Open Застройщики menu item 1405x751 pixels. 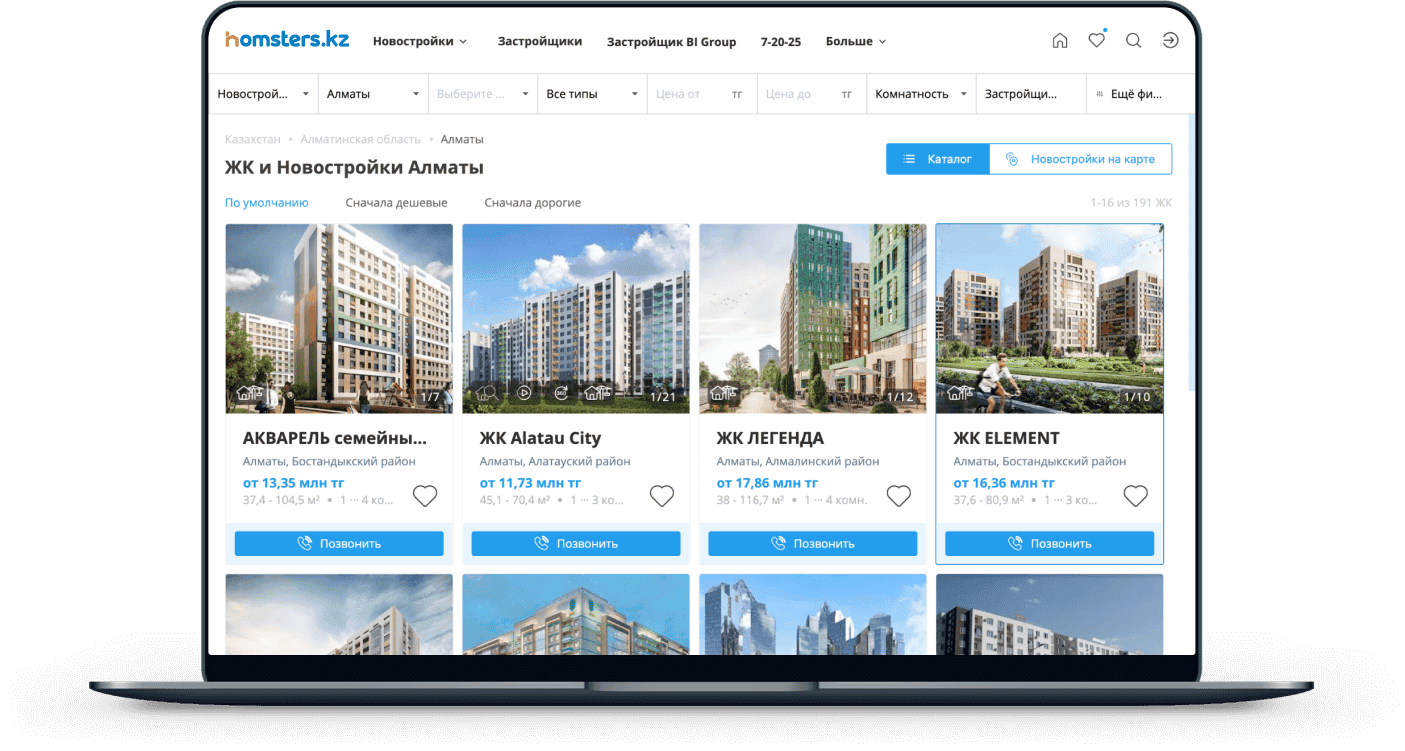pos(540,42)
